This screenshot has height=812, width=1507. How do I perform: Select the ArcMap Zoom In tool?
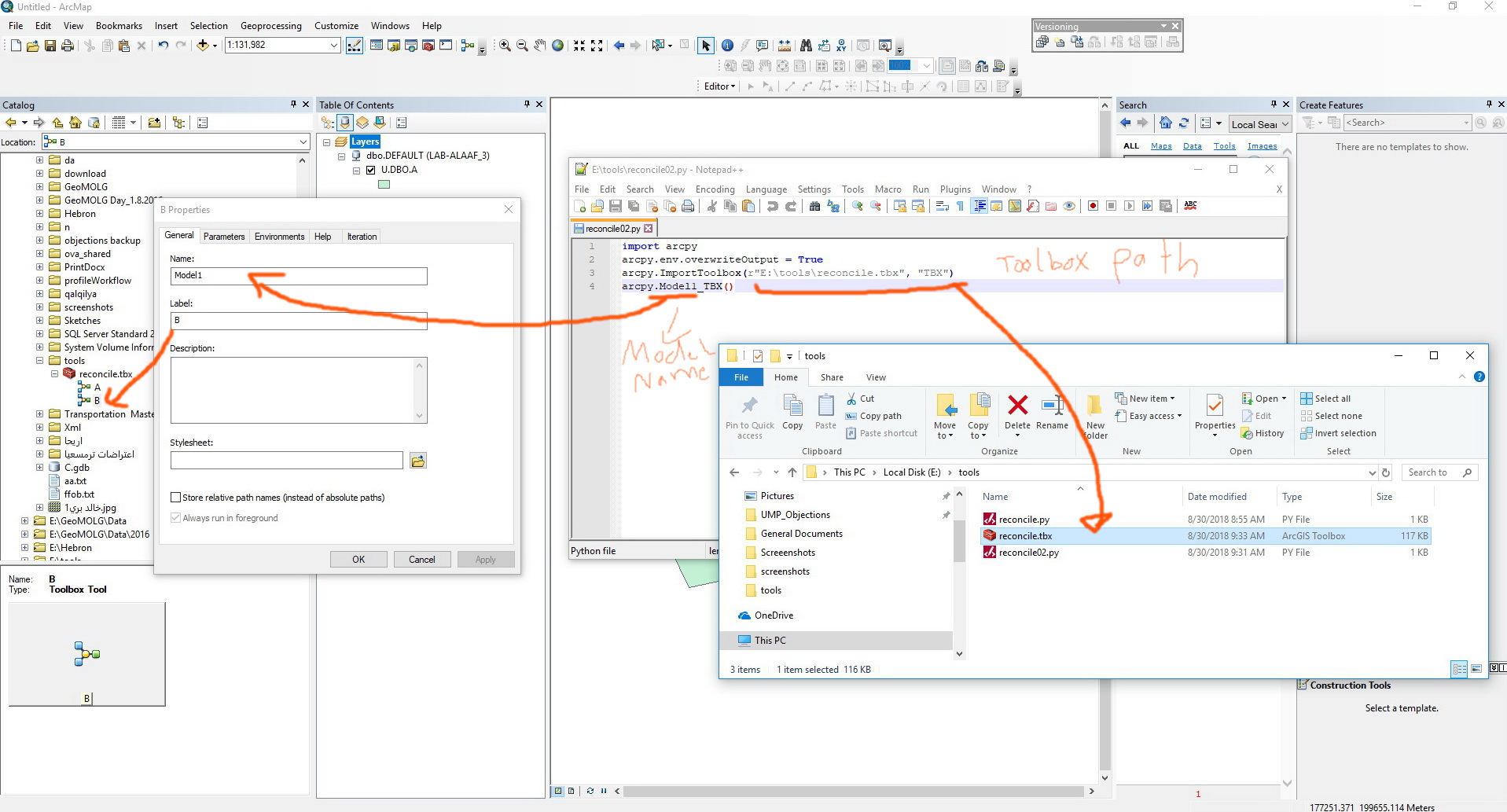[x=505, y=46]
